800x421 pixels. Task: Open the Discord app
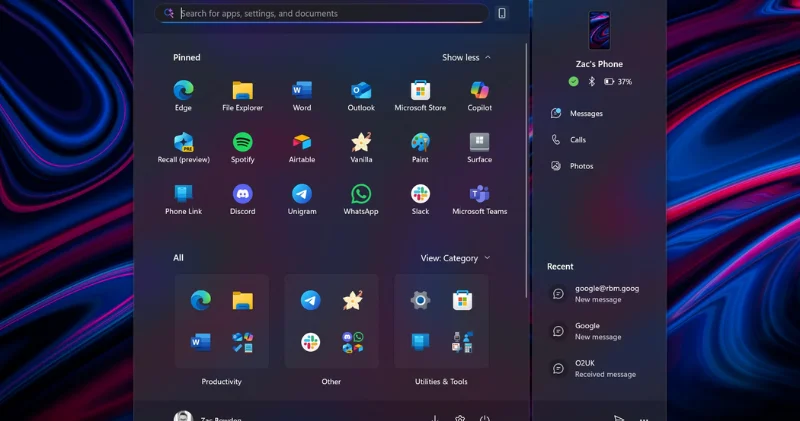[x=242, y=200]
